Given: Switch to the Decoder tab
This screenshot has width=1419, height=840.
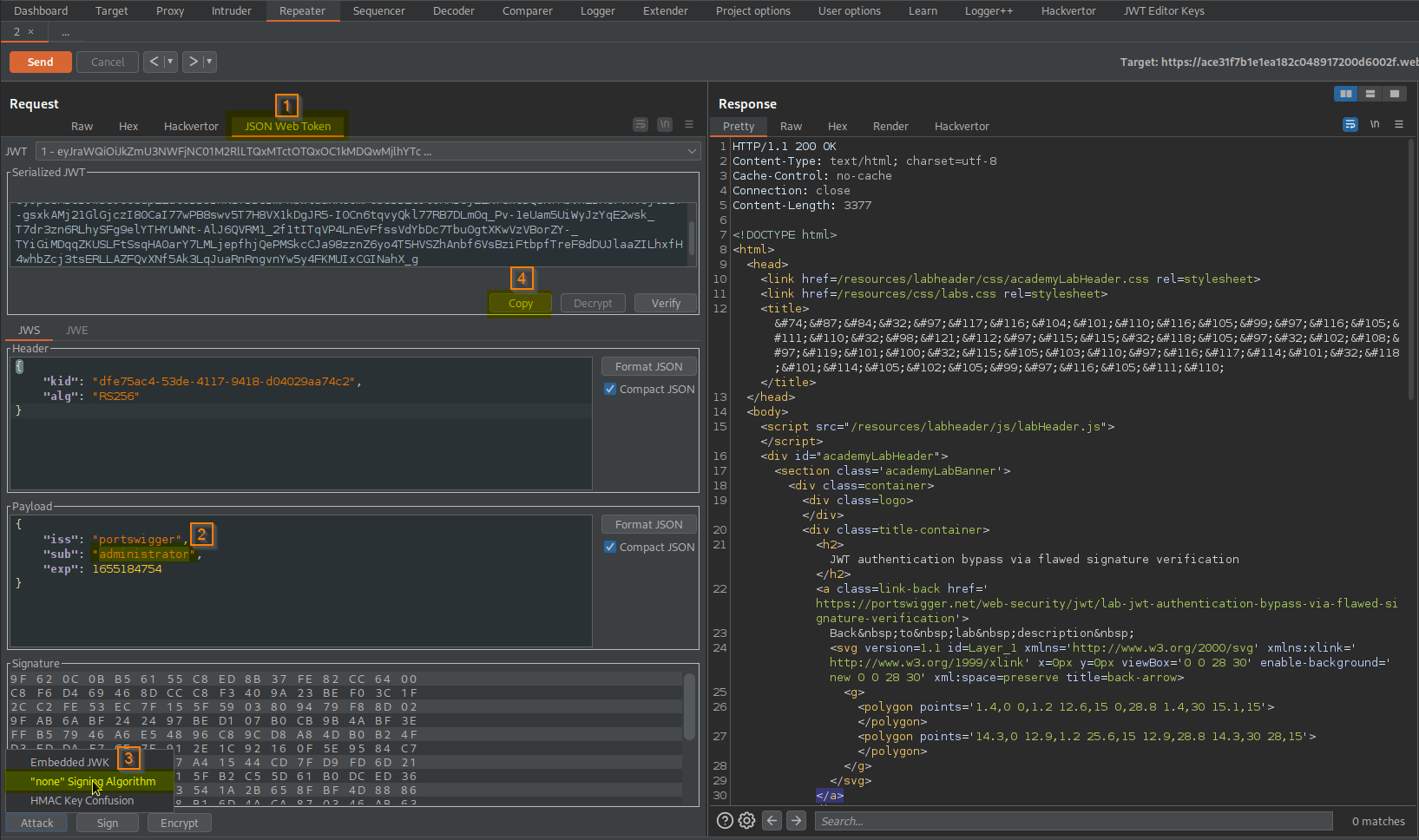Looking at the screenshot, I should coord(454,10).
